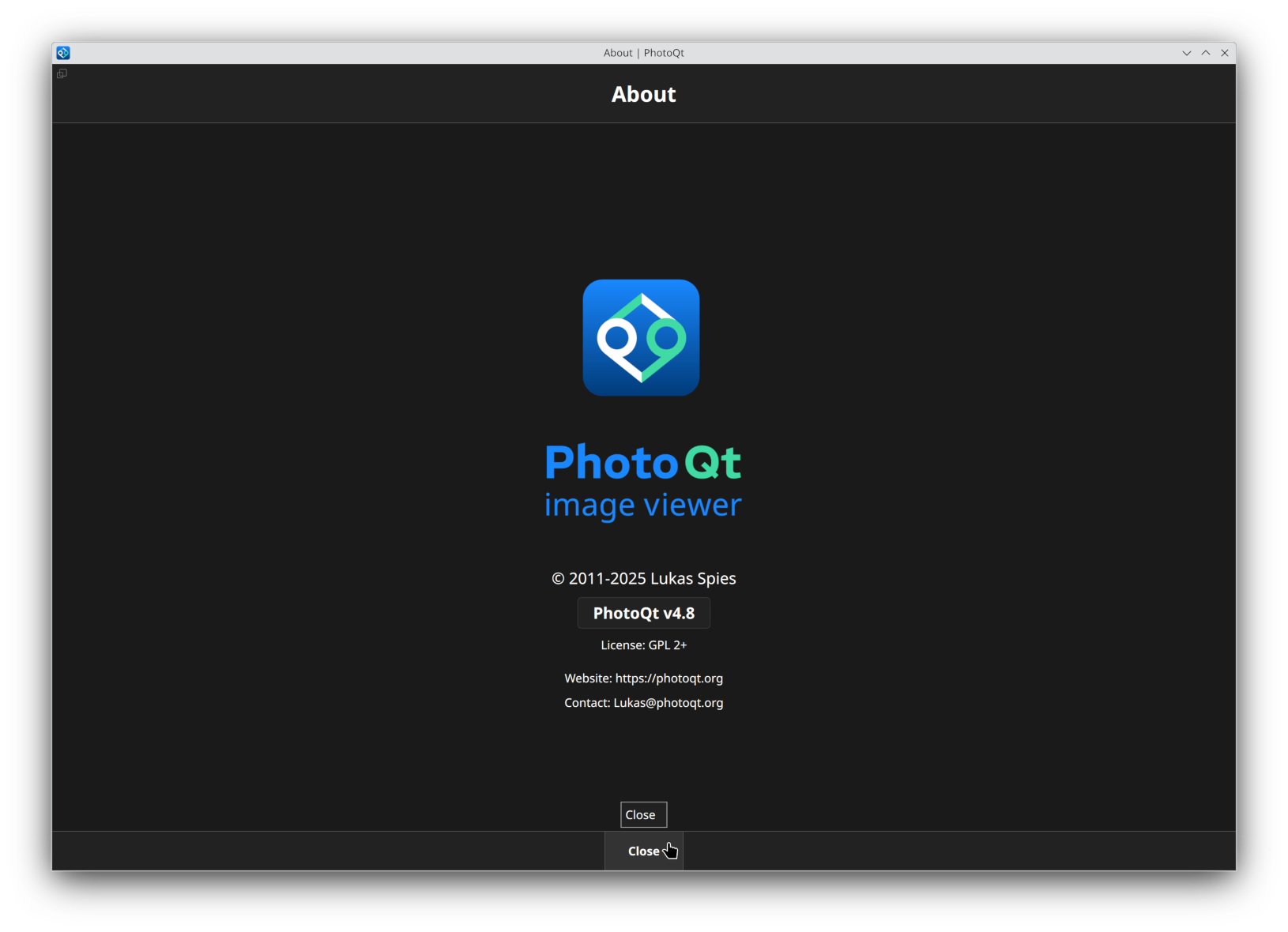Click the "License: GPL 2+" text
The image size is (1288, 932).
643,645
